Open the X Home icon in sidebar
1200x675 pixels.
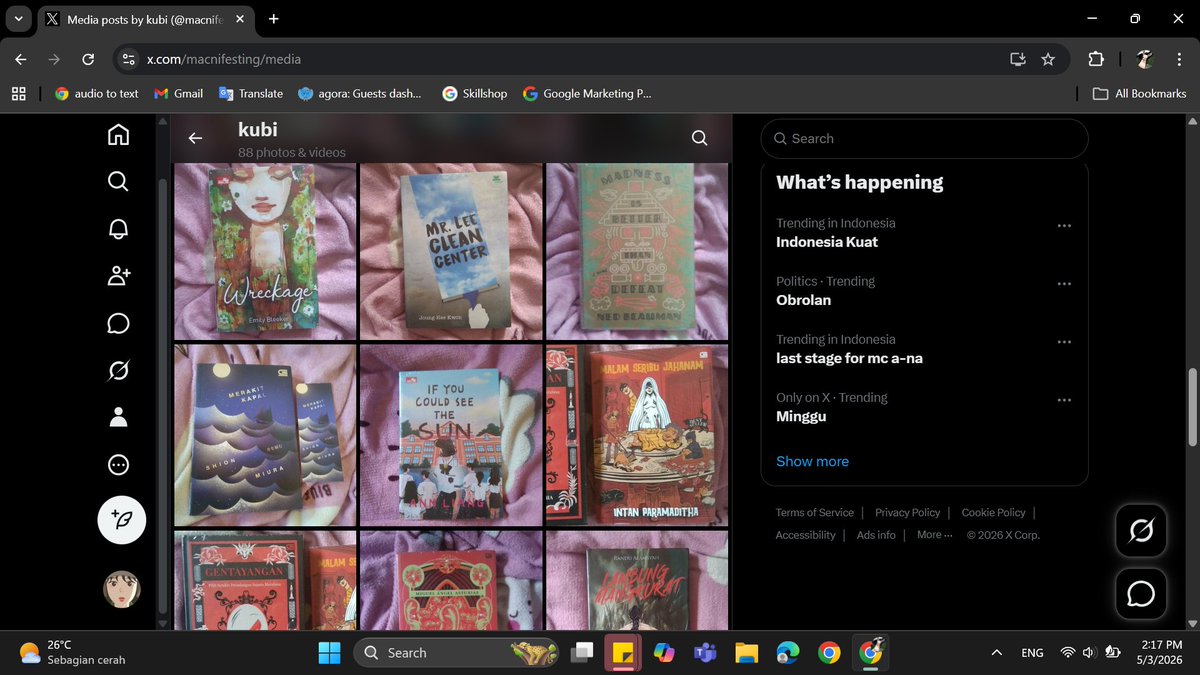coord(118,134)
